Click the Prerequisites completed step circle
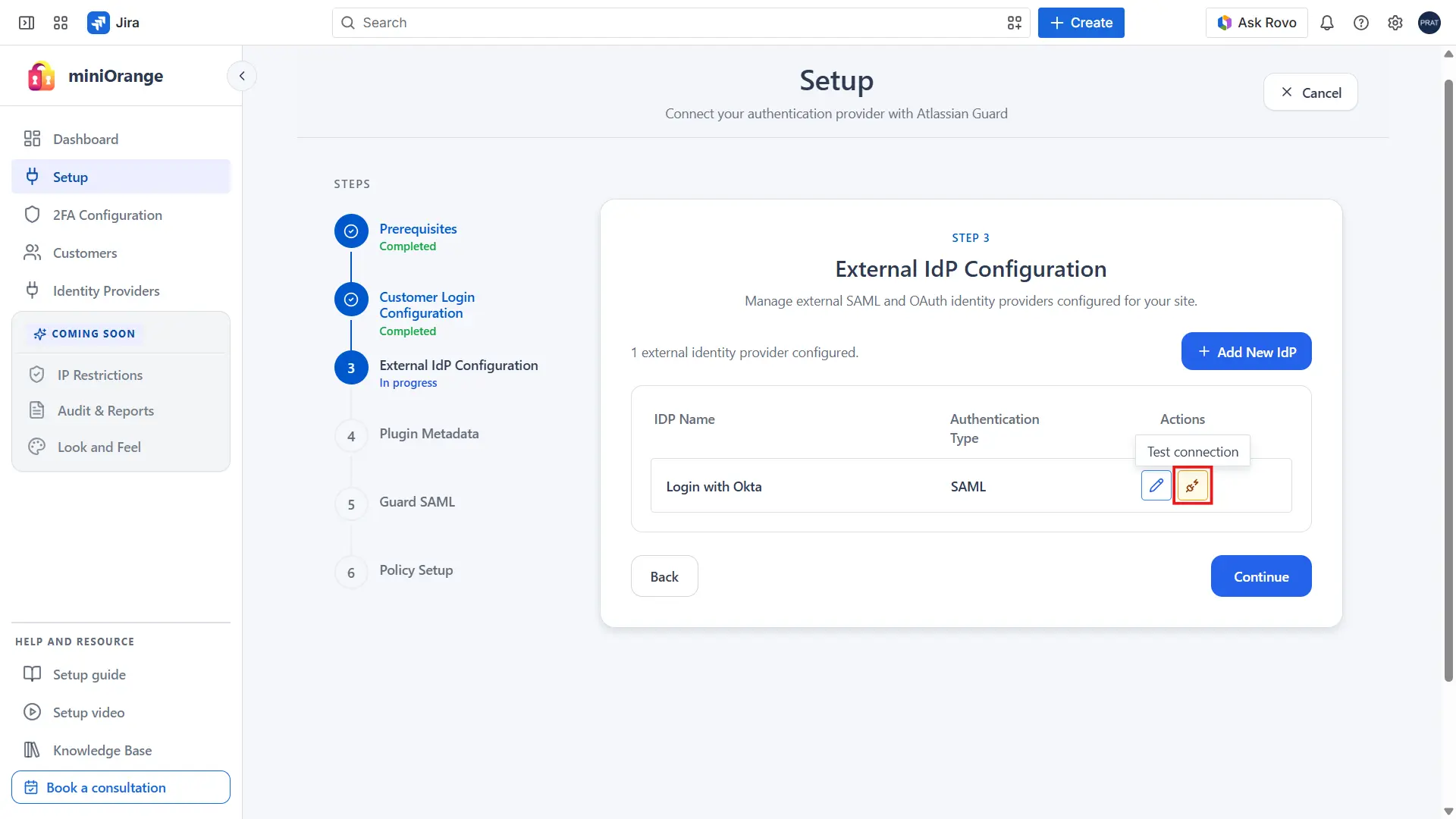The width and height of the screenshot is (1456, 819). tap(351, 231)
